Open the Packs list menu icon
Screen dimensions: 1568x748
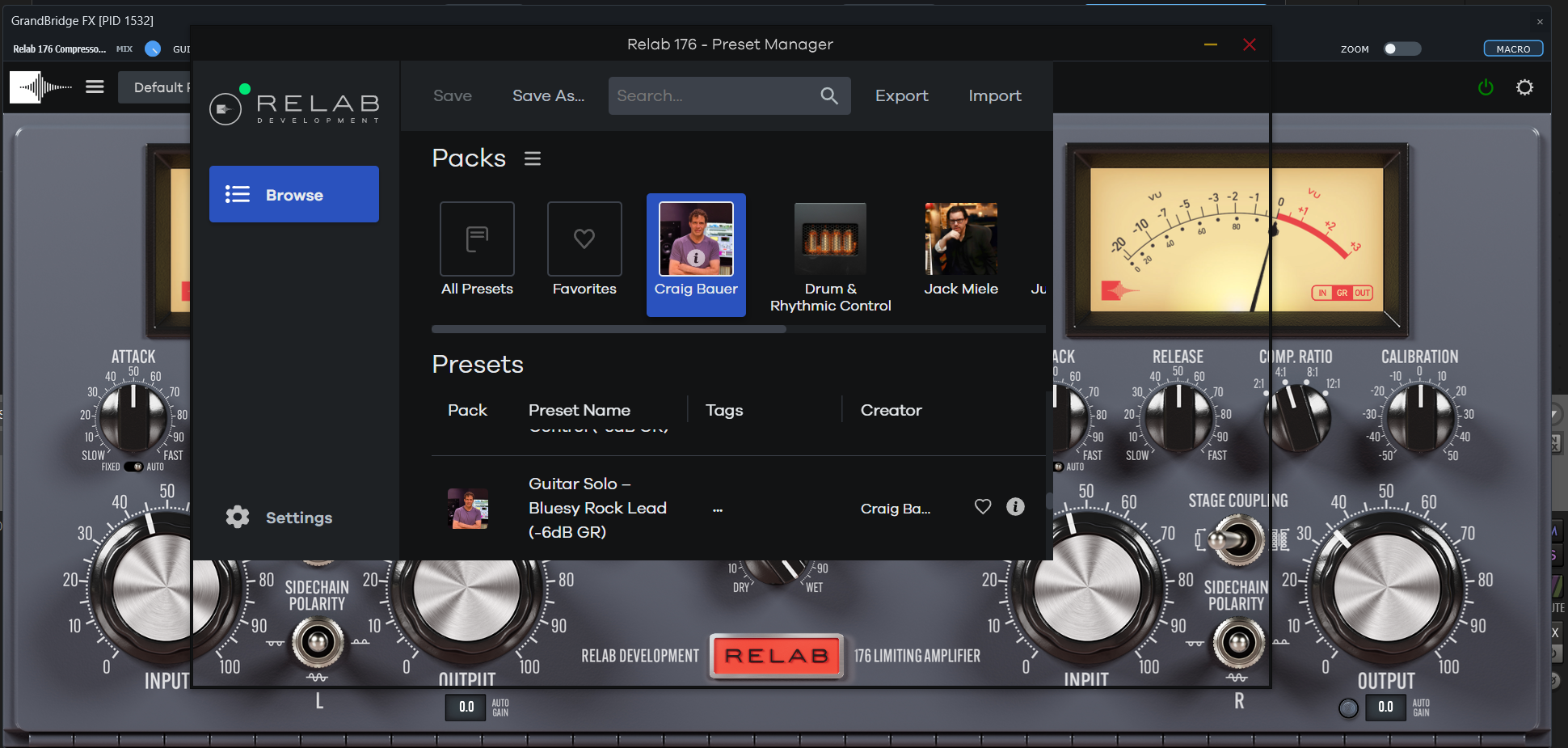(x=533, y=158)
